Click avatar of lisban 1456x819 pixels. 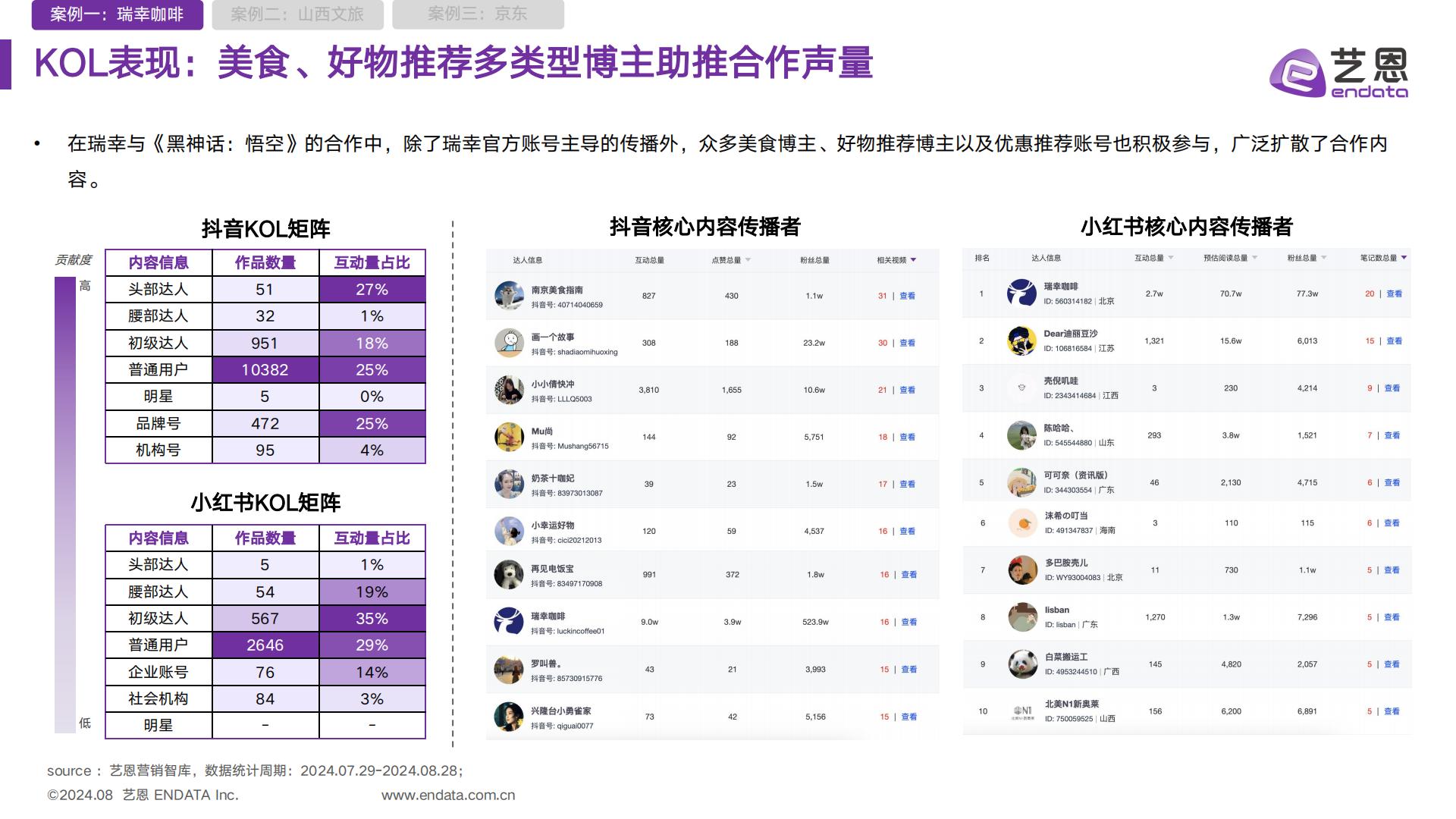click(1022, 617)
